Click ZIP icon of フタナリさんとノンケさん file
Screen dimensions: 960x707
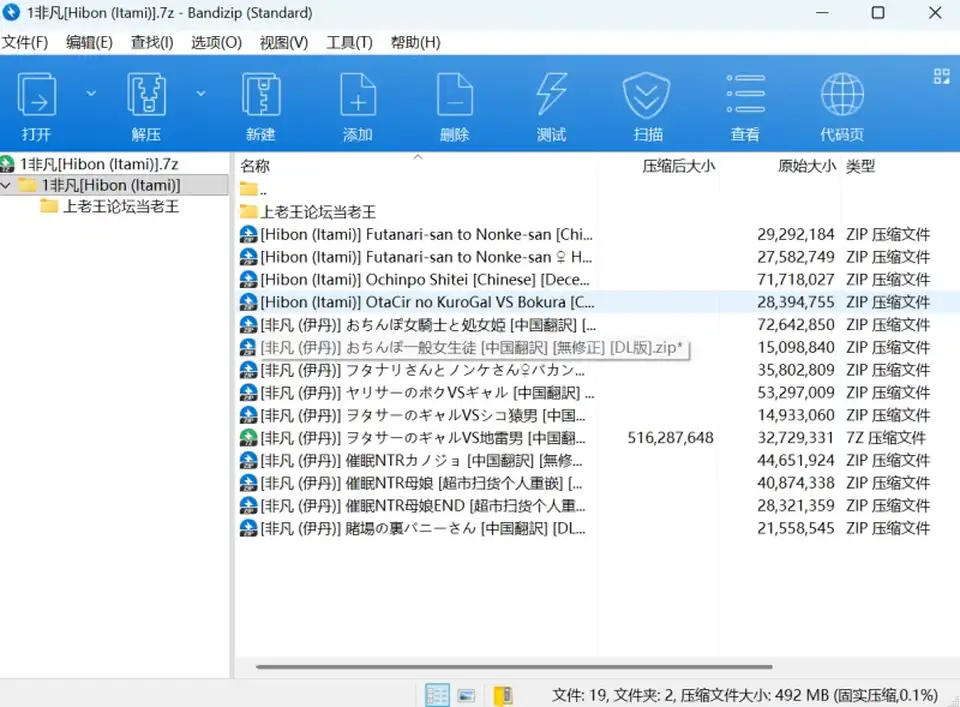click(248, 370)
